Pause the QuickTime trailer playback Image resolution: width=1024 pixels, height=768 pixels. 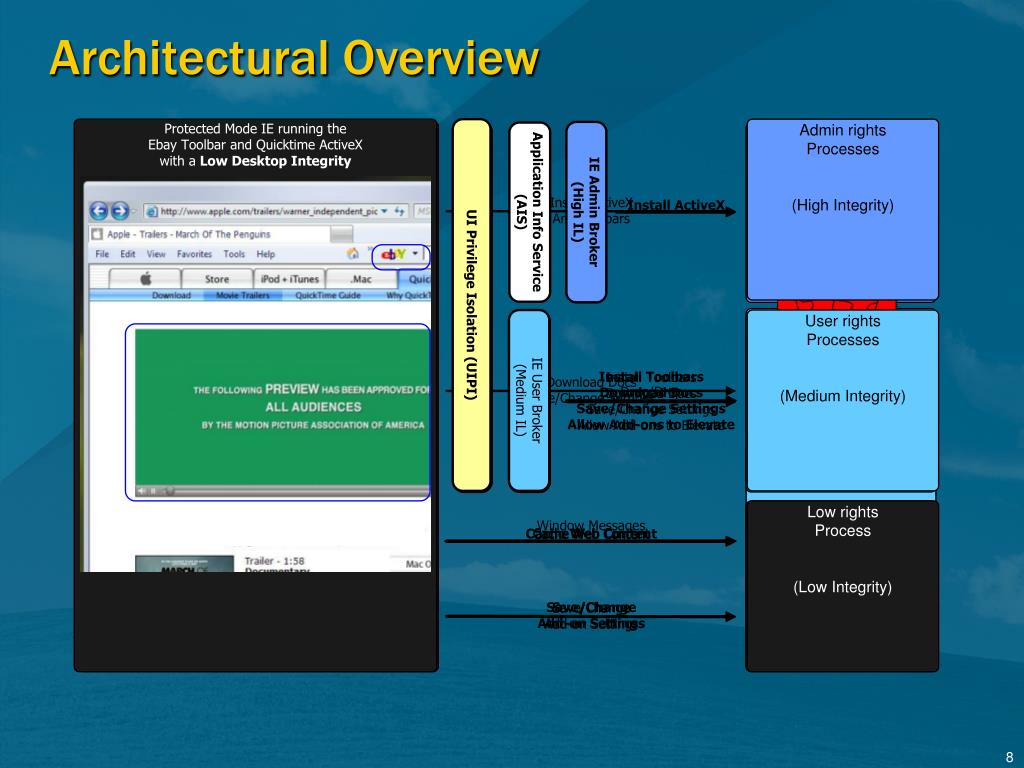(x=154, y=490)
